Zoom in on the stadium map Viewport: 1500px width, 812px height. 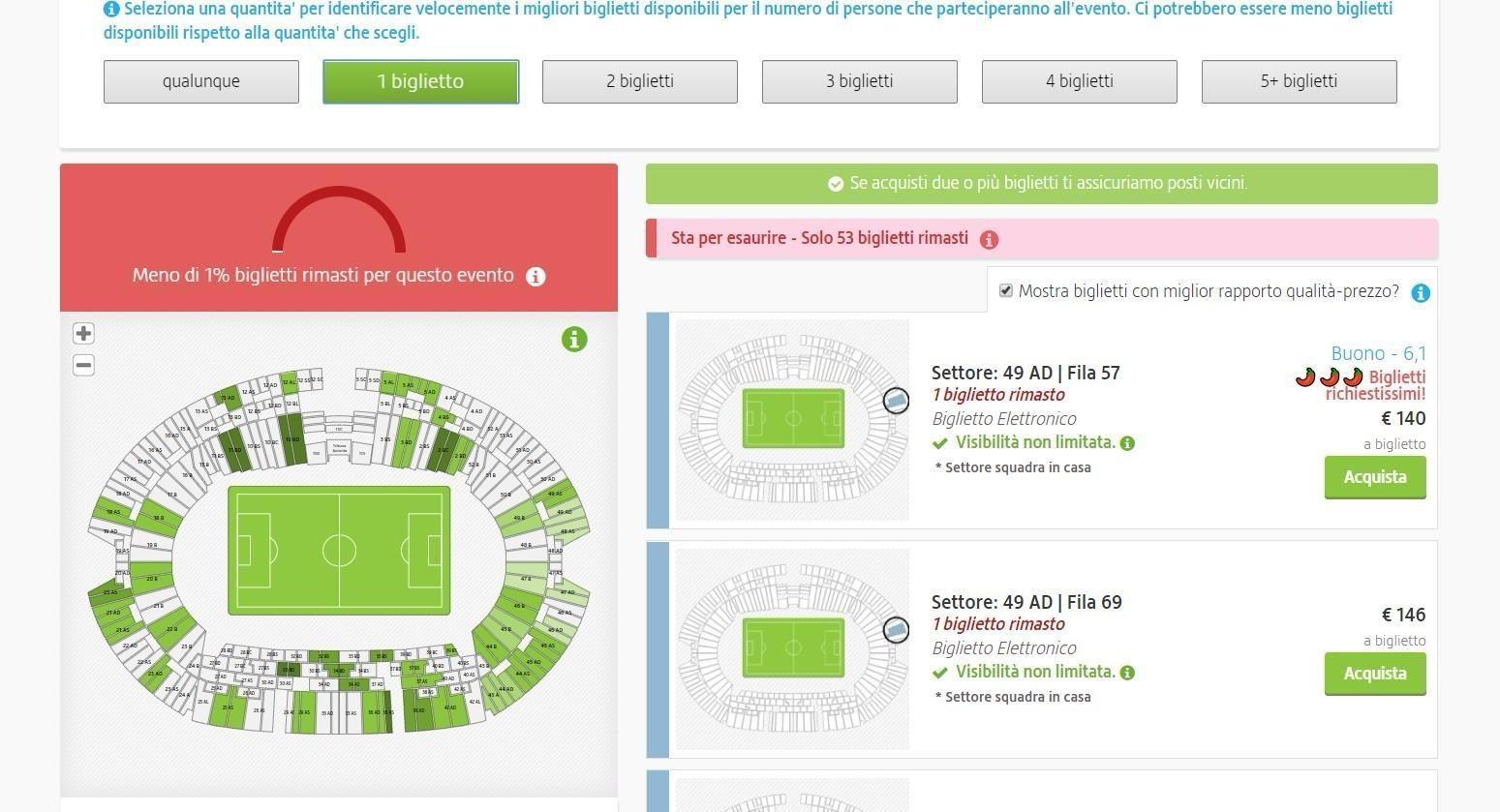tap(83, 334)
